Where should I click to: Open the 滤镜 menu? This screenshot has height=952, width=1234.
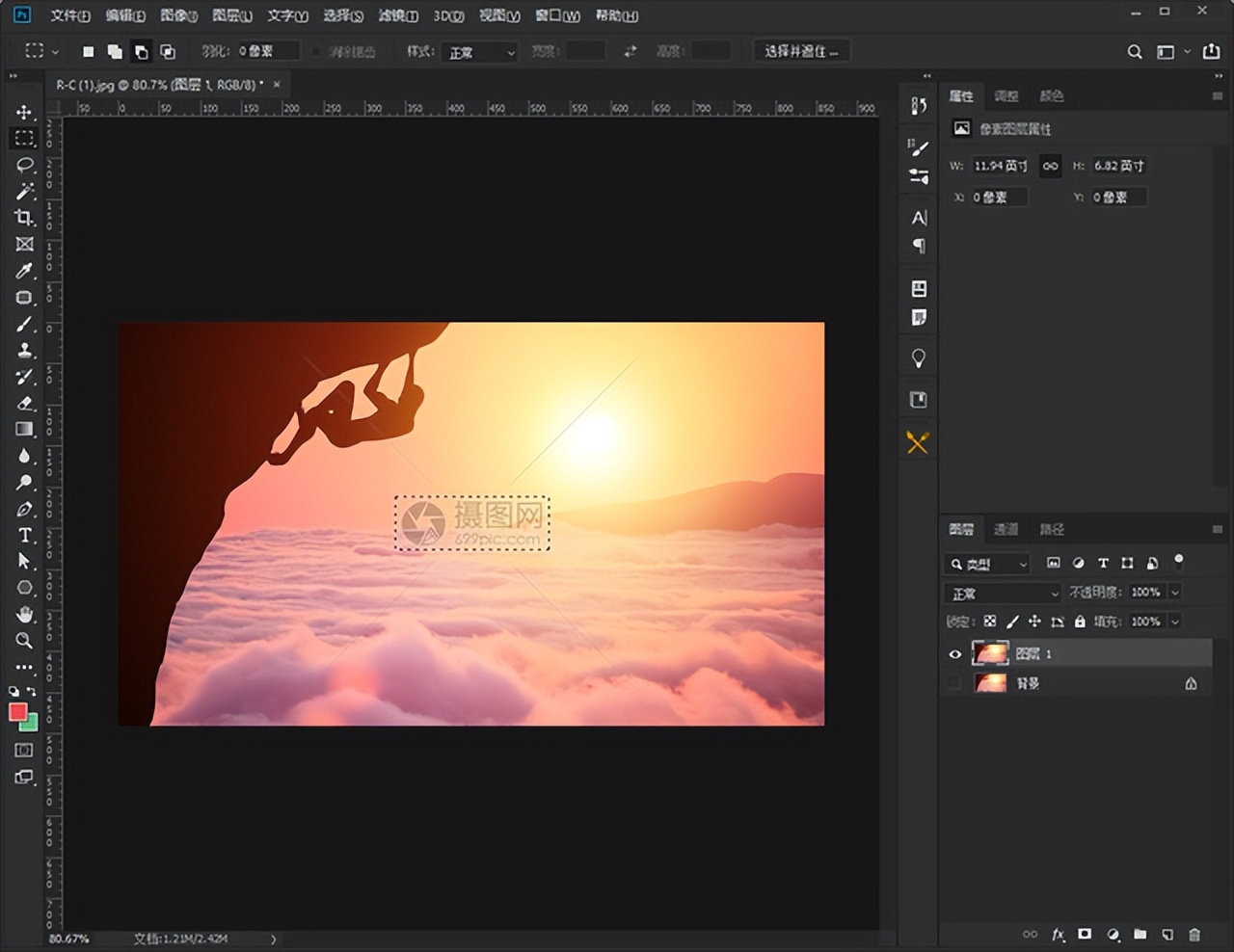tap(397, 15)
